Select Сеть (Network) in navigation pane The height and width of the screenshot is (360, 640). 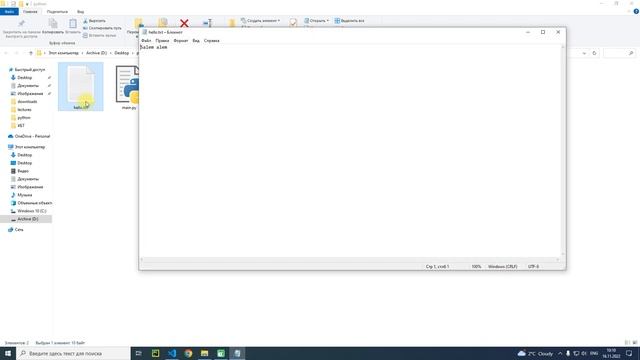[19, 230]
